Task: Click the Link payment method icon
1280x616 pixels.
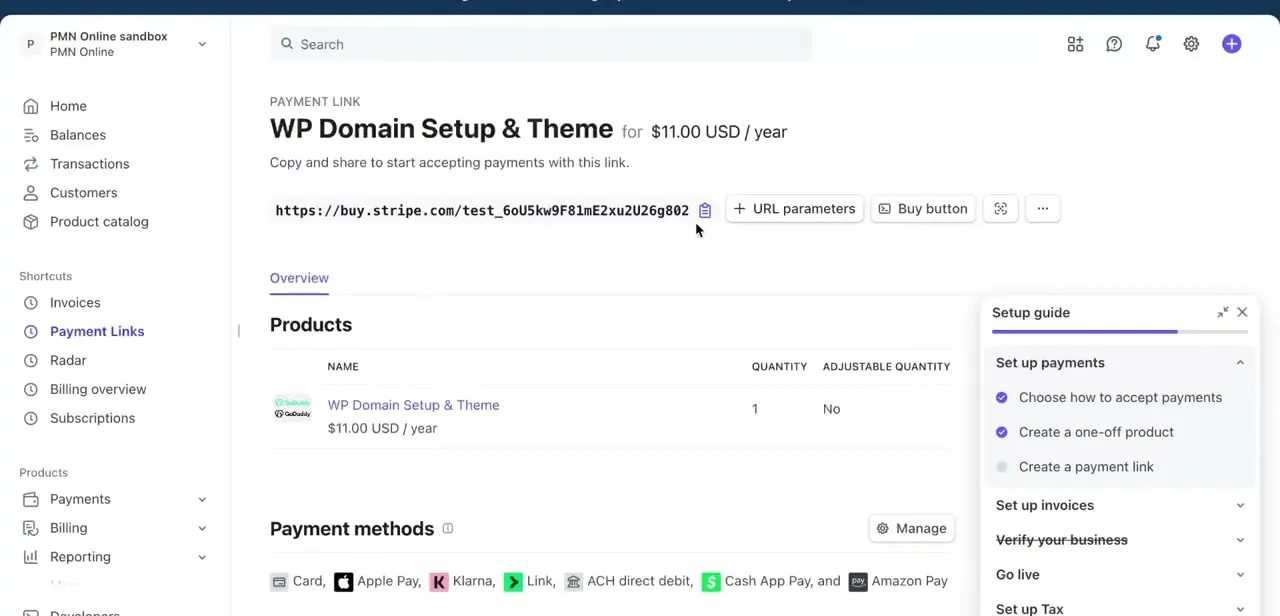Action: [513, 581]
